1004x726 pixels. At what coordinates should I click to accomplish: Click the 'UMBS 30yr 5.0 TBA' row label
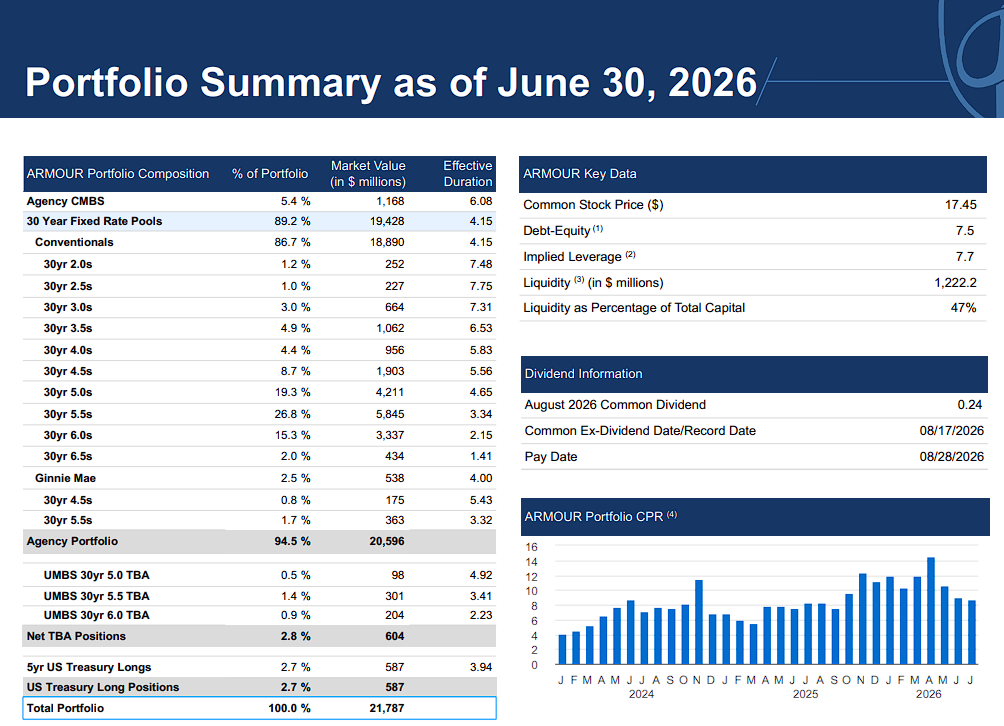pos(97,575)
